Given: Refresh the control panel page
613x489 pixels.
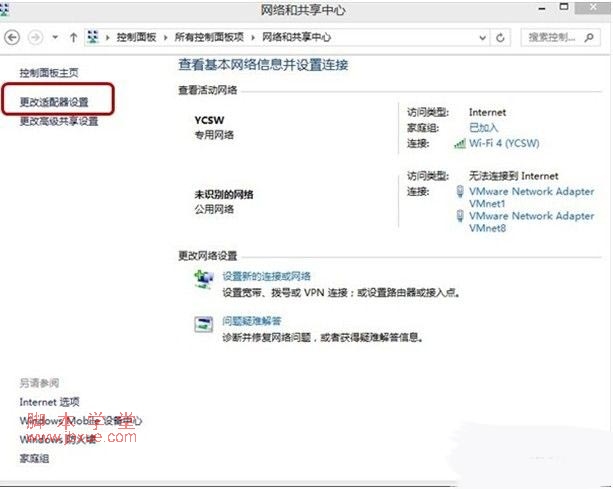Looking at the screenshot, I should click(500, 38).
